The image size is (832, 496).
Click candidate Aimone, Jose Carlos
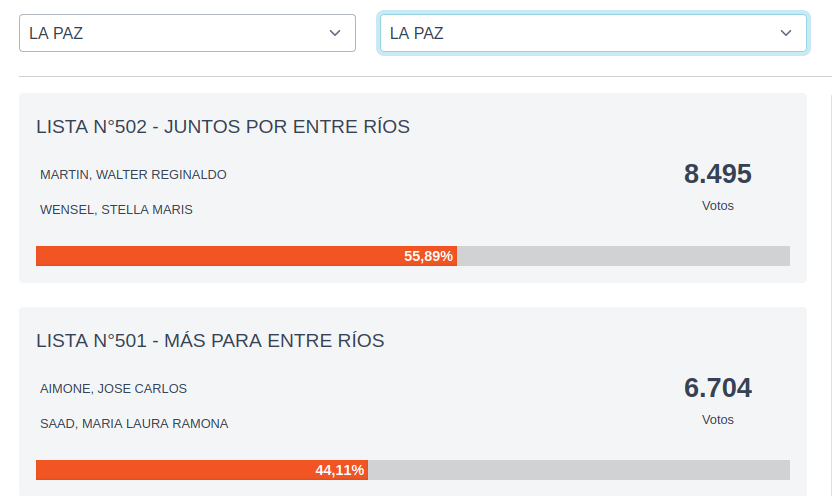click(x=113, y=389)
